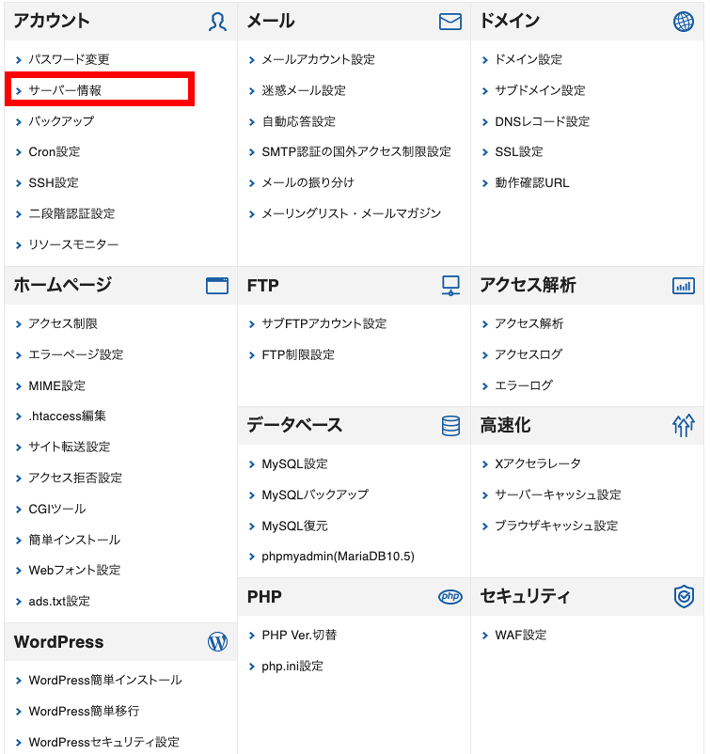Open 自動応答設定 link
This screenshot has width=710, height=754.
298,121
